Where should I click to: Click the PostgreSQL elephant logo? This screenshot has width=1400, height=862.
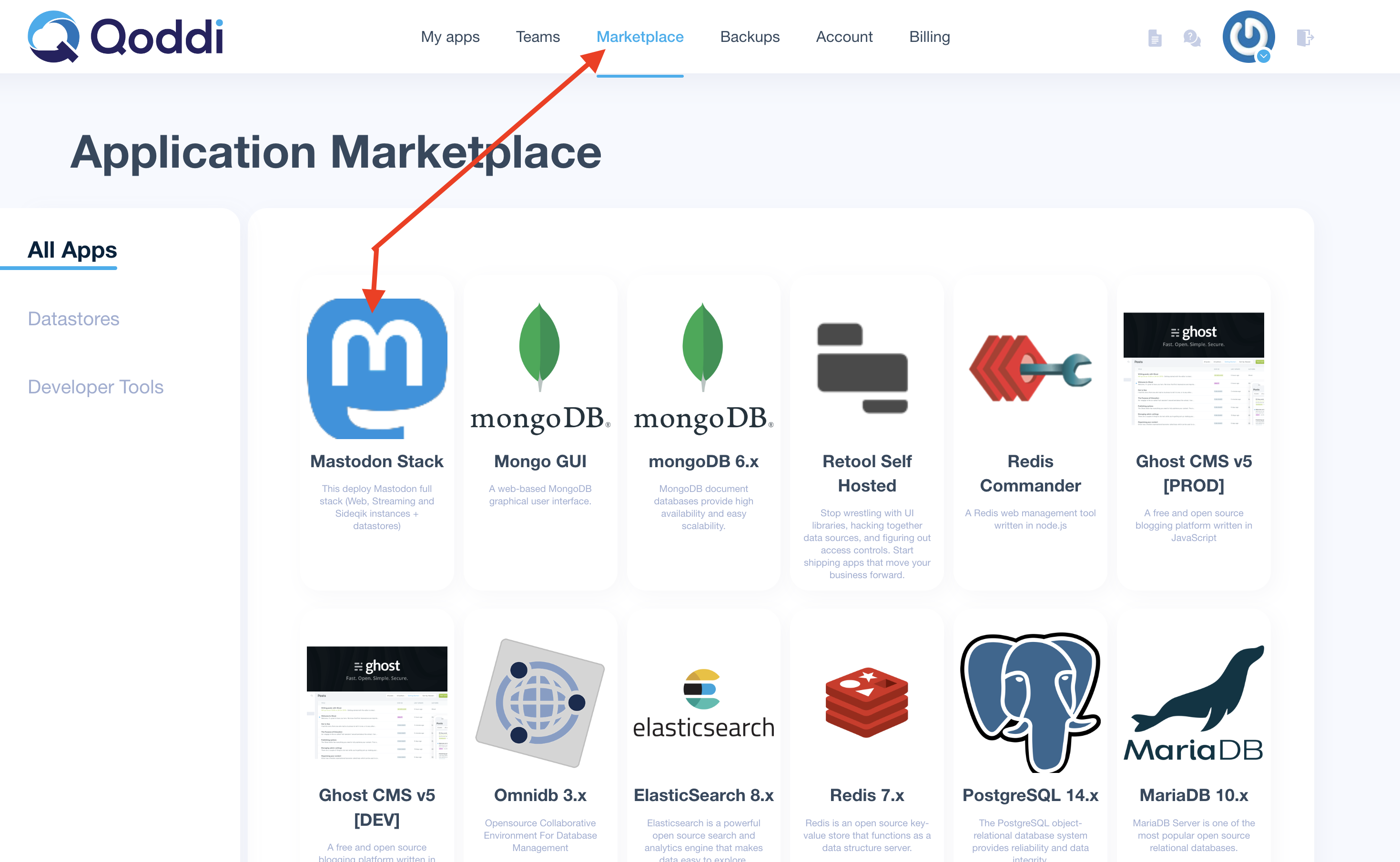[1030, 702]
